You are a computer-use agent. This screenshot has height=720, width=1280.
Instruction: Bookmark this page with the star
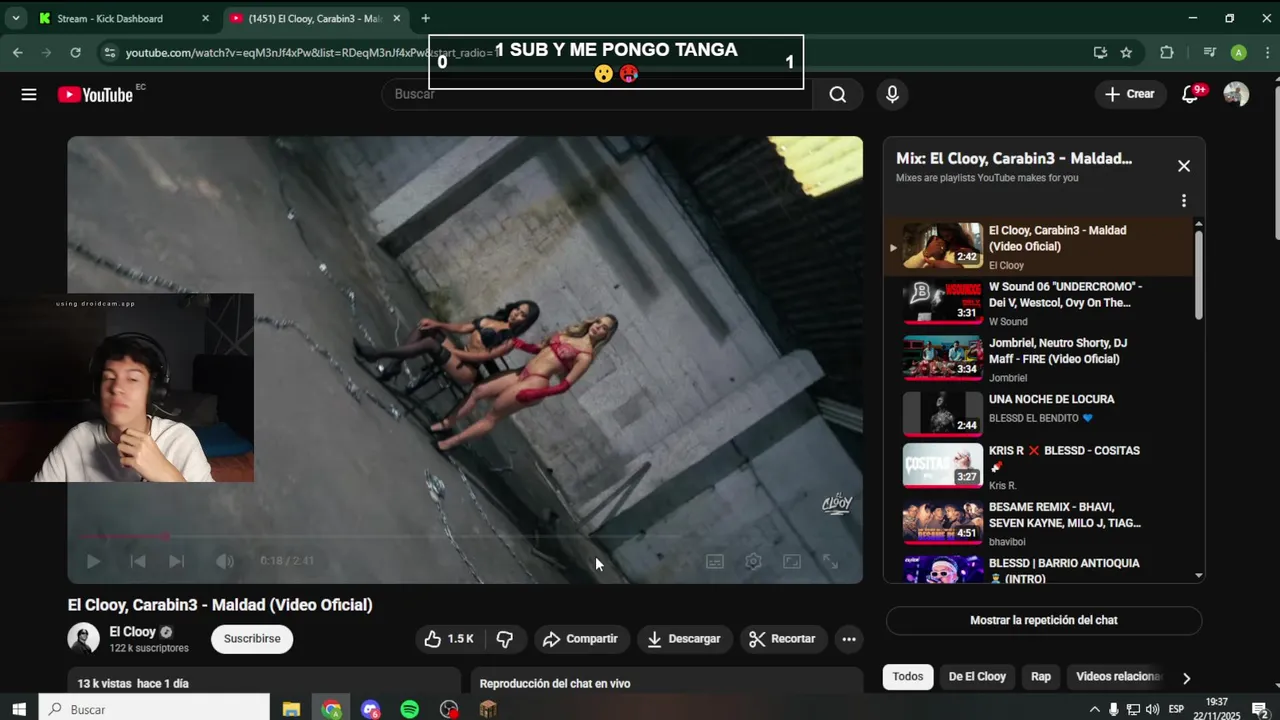pyautogui.click(x=1127, y=53)
